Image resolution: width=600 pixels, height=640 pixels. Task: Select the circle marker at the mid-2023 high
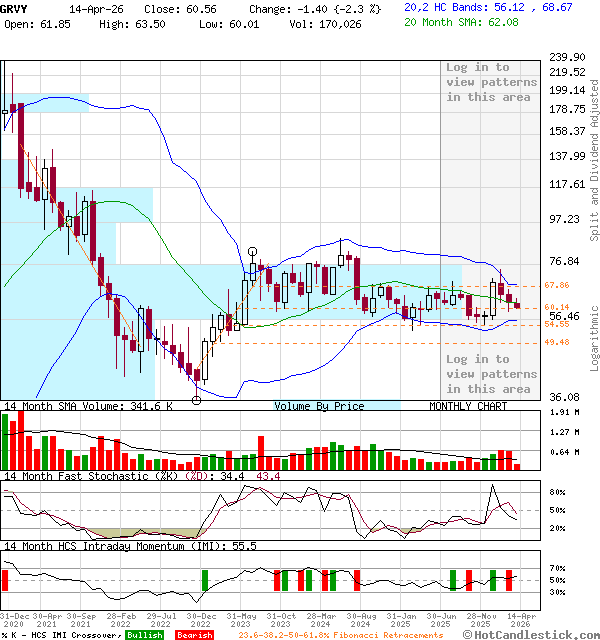253,252
